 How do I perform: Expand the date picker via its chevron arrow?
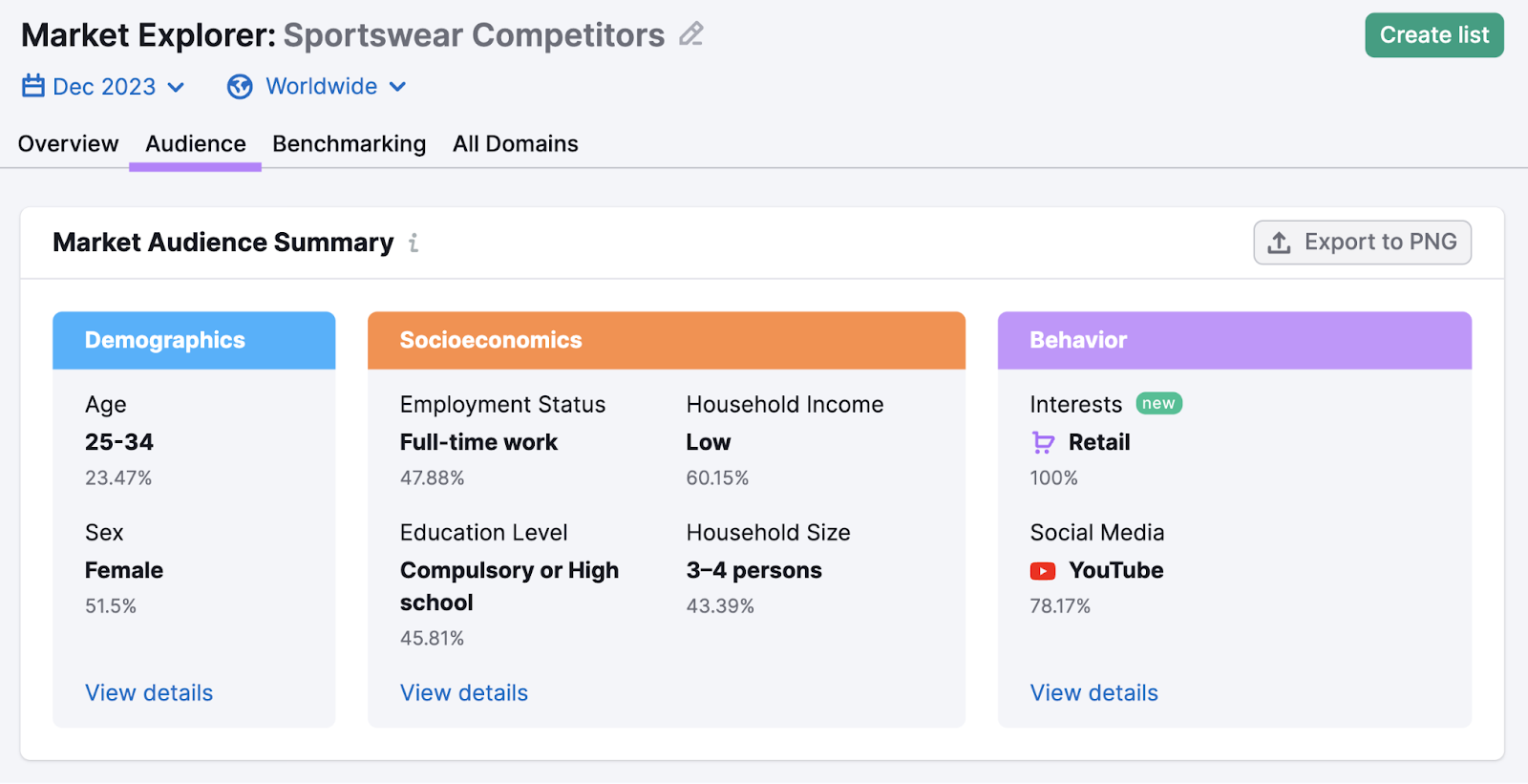click(176, 87)
